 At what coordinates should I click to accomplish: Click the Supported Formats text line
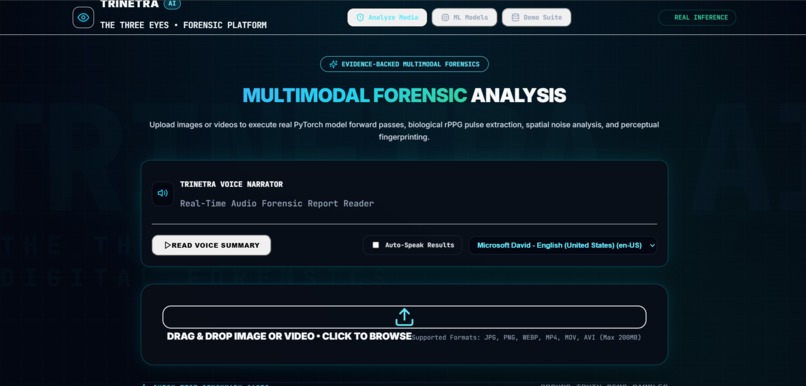[x=526, y=338]
